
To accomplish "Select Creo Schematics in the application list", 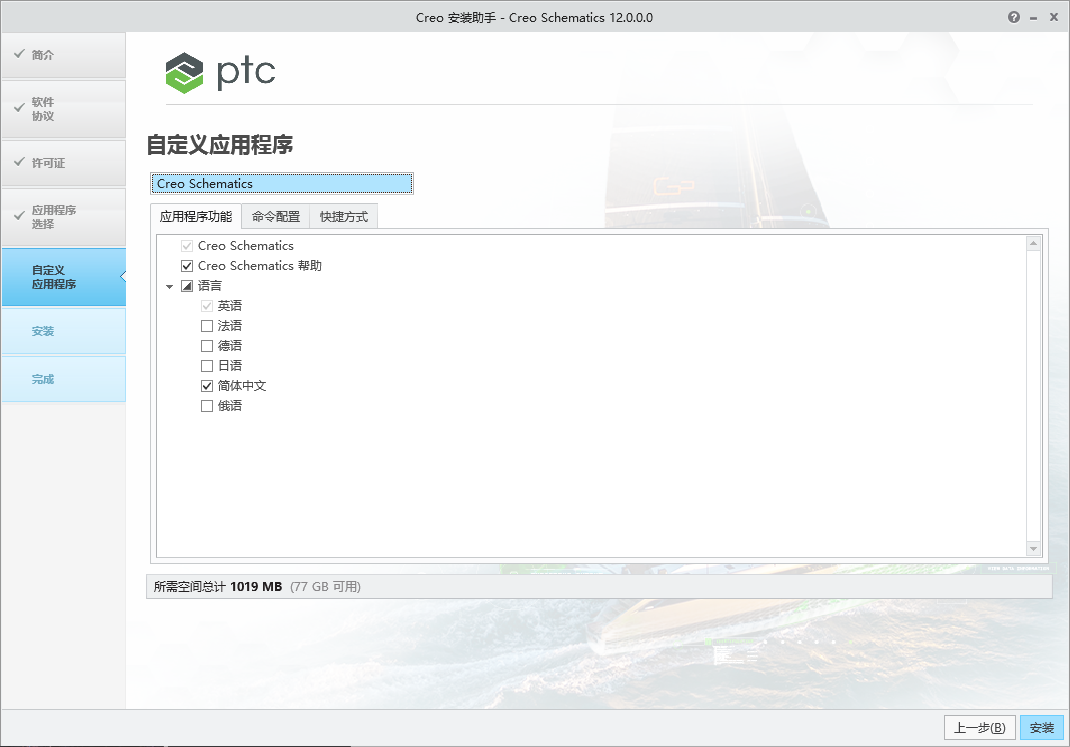I will (x=282, y=184).
